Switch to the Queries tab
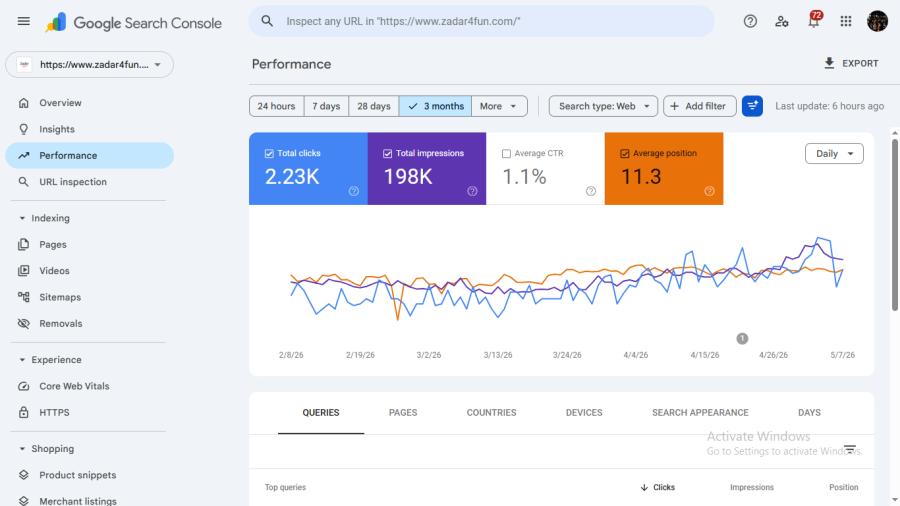The image size is (900, 506). coord(321,412)
